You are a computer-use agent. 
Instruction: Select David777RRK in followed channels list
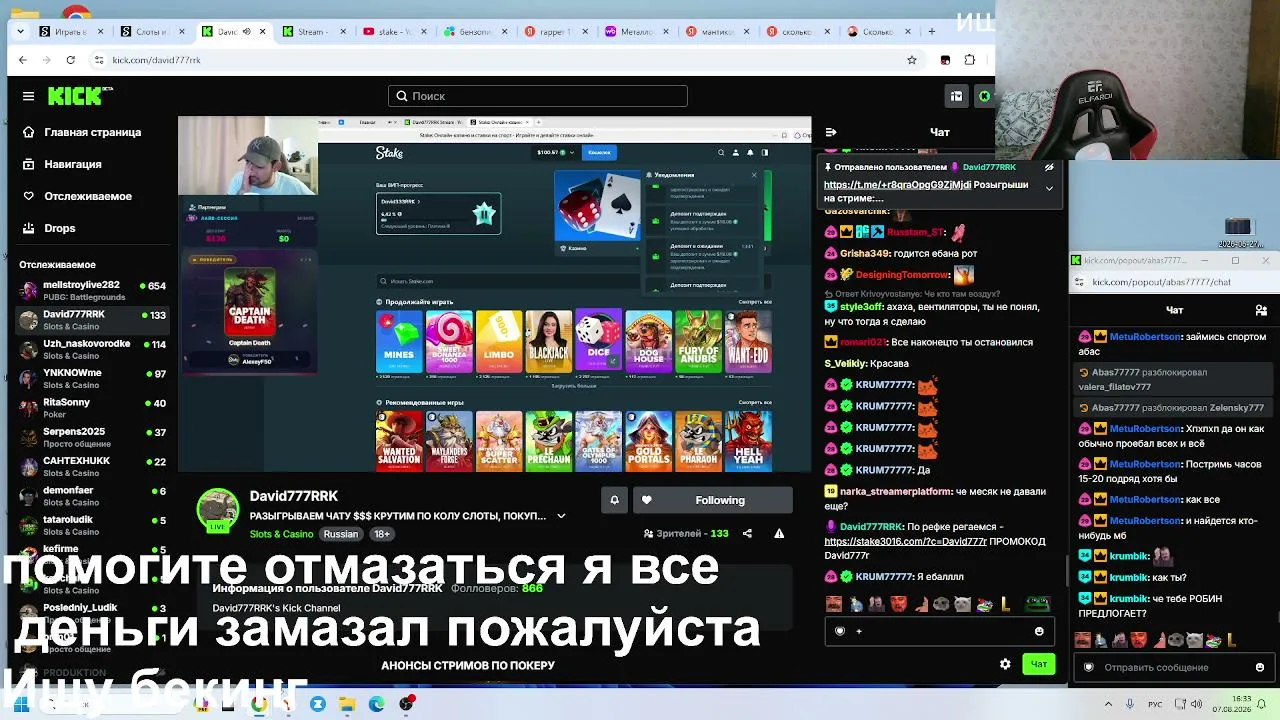pyautogui.click(x=92, y=320)
